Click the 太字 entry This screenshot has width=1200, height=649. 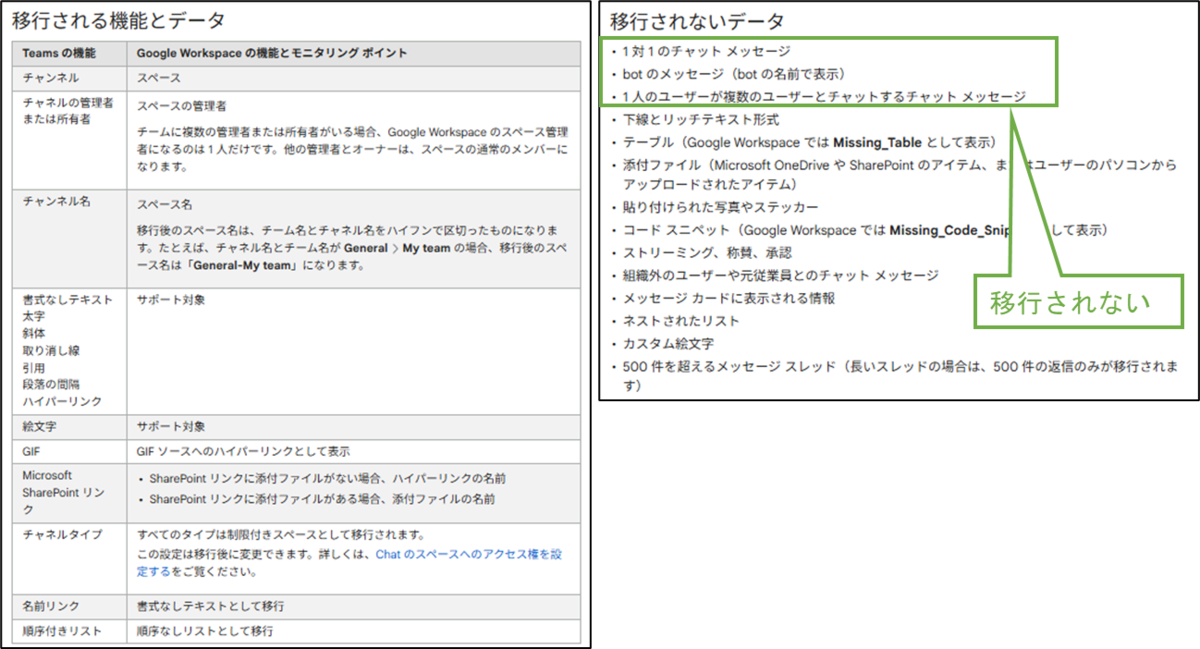[33, 316]
